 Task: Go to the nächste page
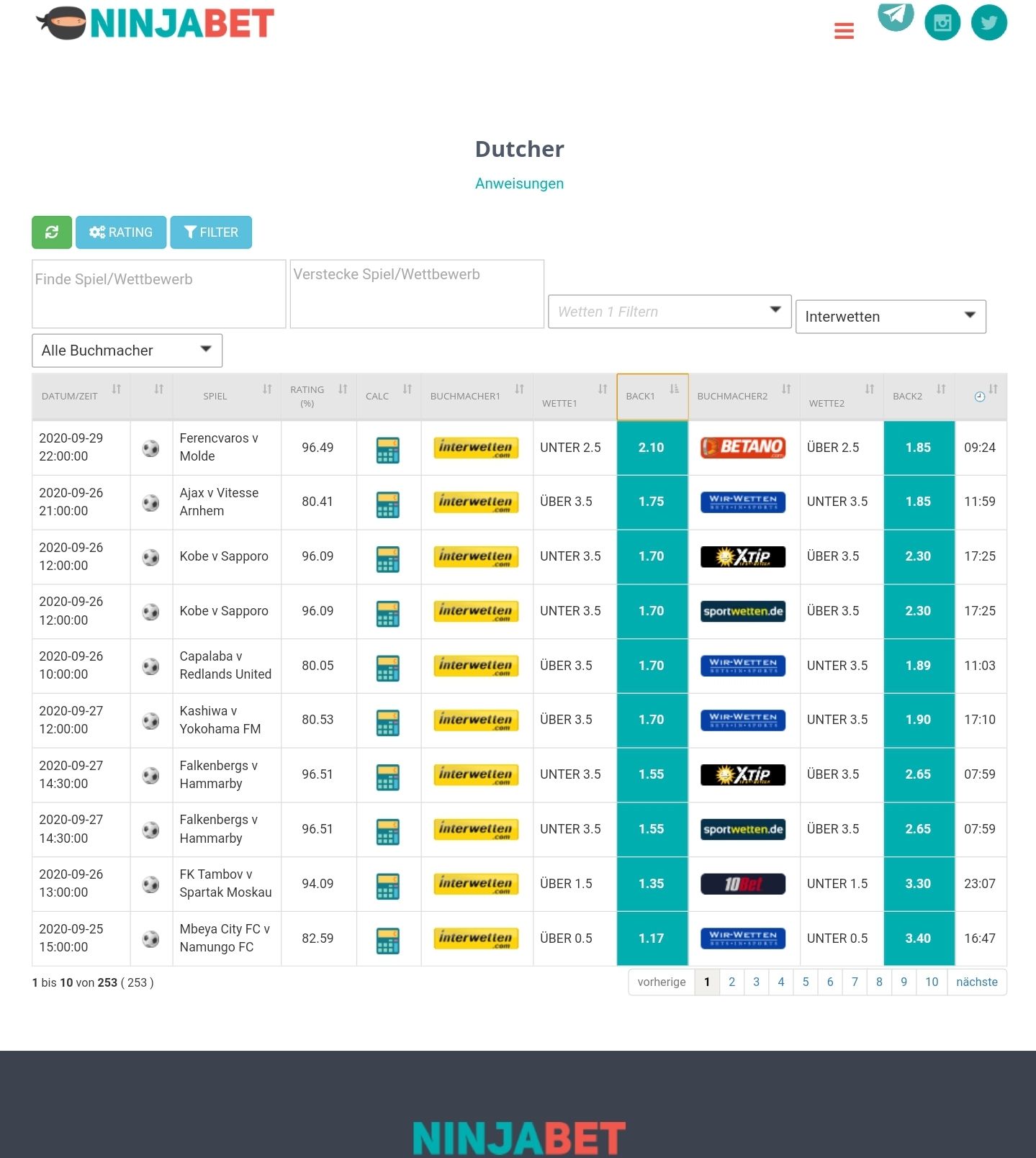coord(977,982)
